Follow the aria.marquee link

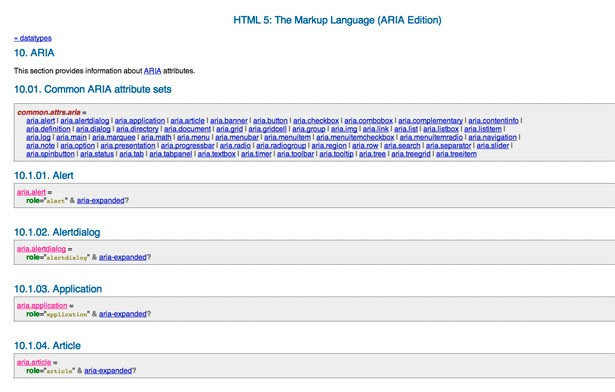coord(114,137)
